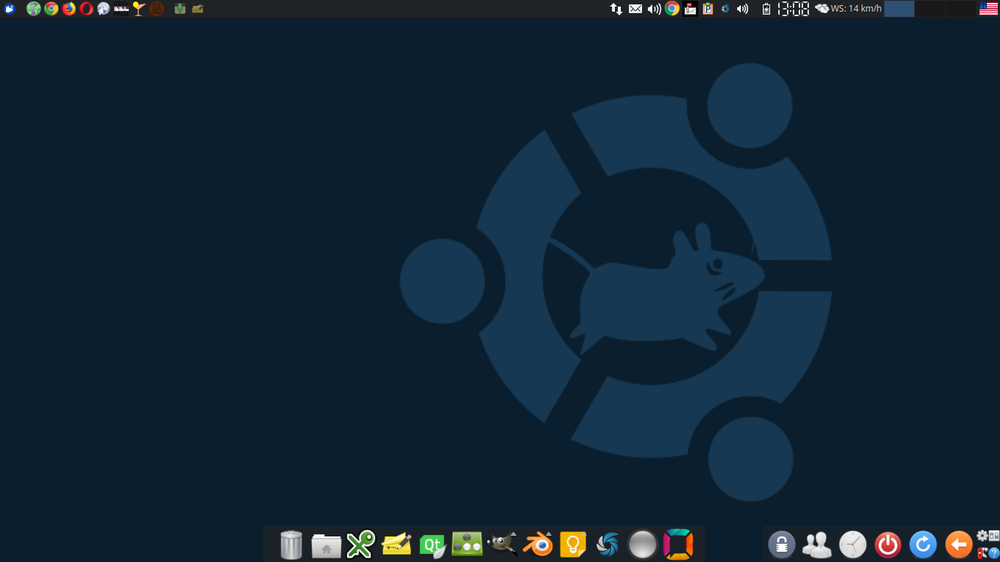Open Firefox from the top panel
This screenshot has height=562, width=1000.
coord(69,9)
